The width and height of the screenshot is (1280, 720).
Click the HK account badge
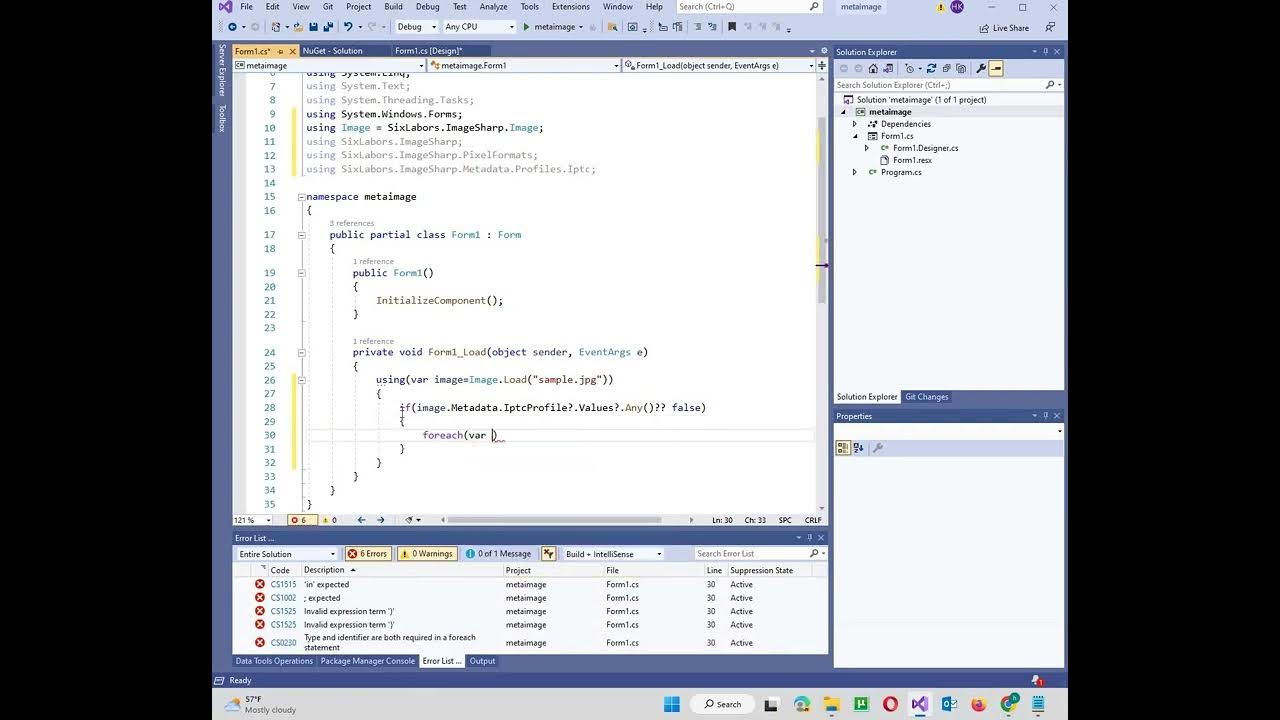coord(957,7)
